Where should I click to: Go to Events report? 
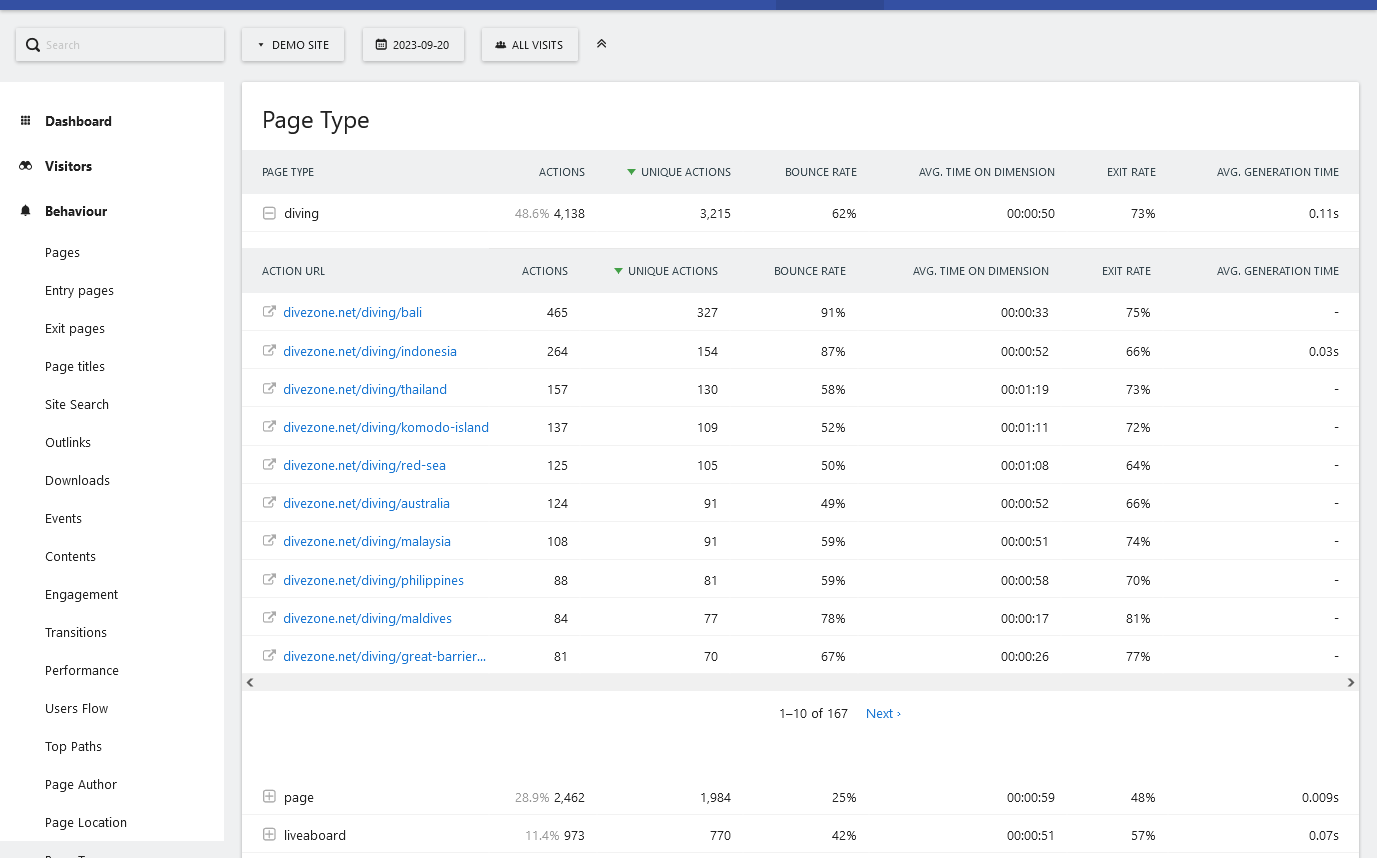(63, 519)
